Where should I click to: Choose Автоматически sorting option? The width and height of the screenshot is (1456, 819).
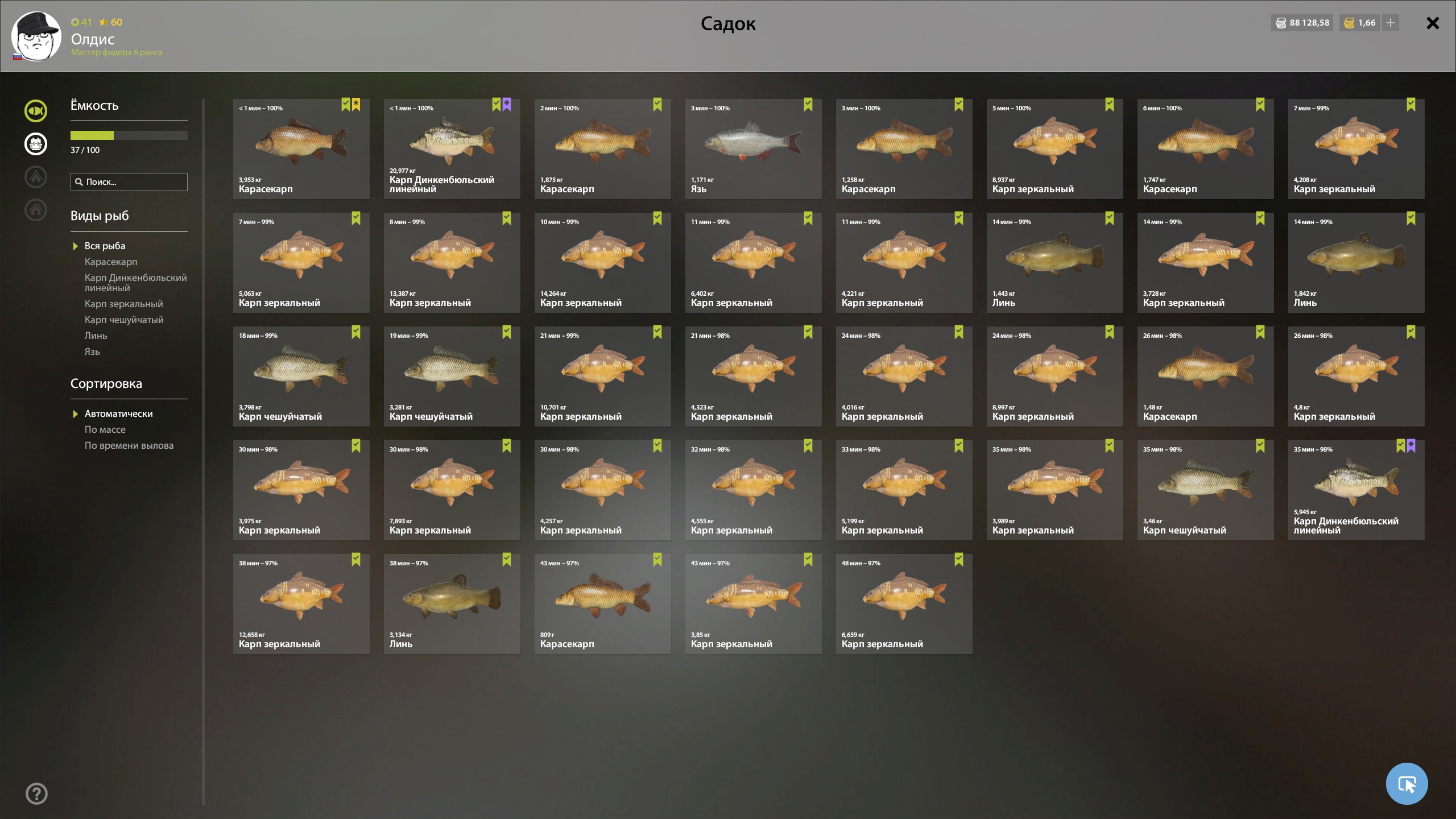pos(118,413)
